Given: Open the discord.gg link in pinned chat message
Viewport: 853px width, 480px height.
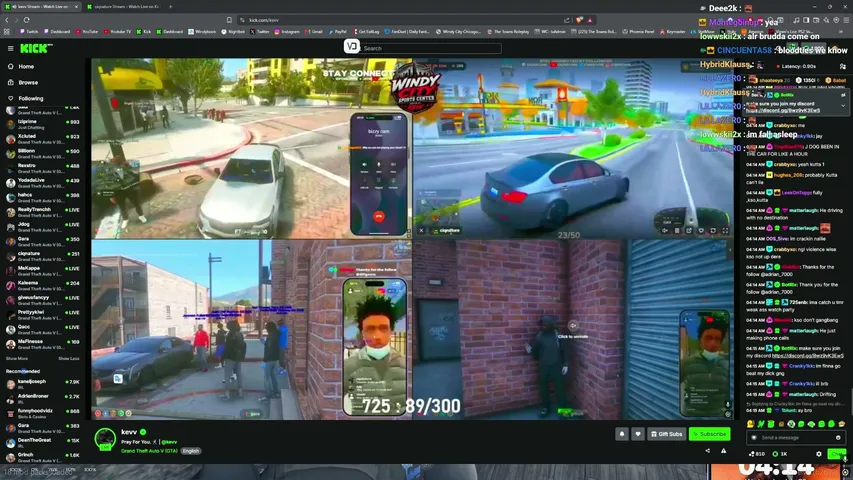Looking at the screenshot, I should 783,110.
